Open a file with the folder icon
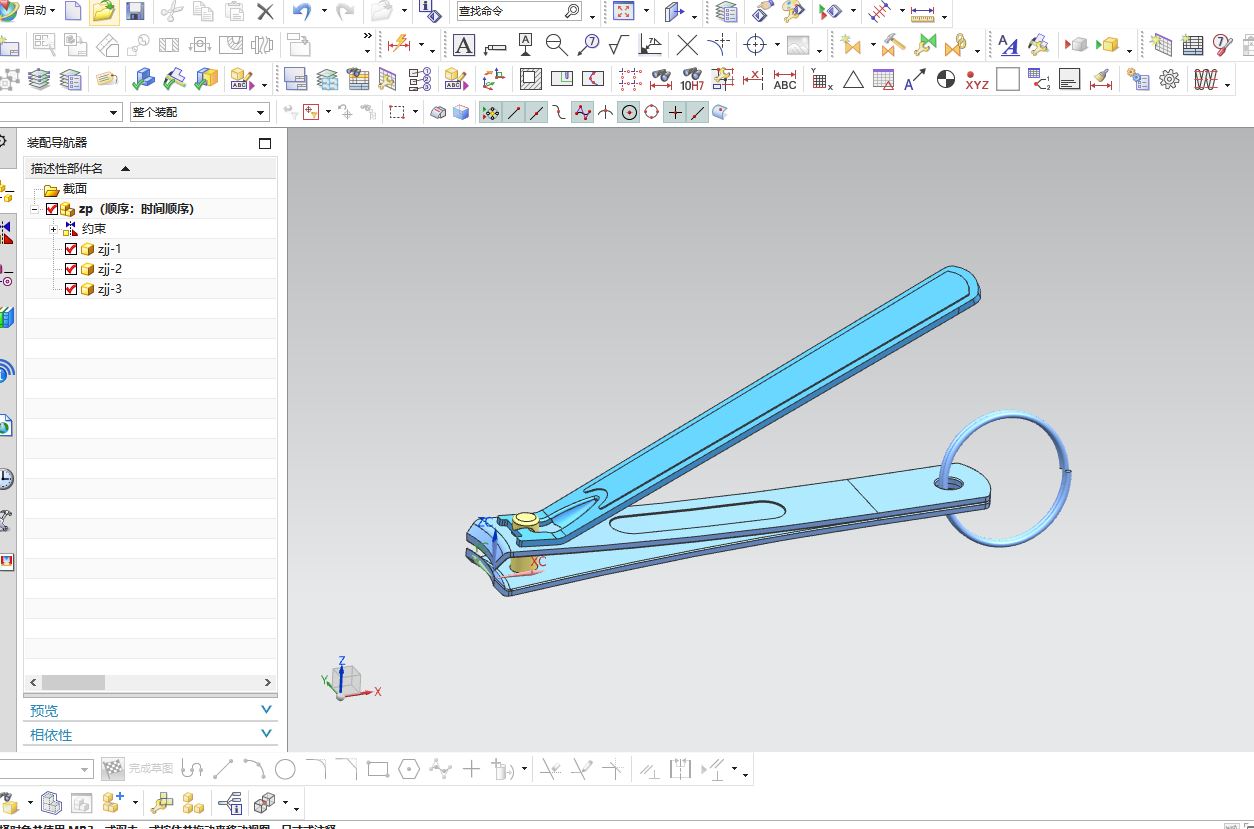 pyautogui.click(x=103, y=12)
